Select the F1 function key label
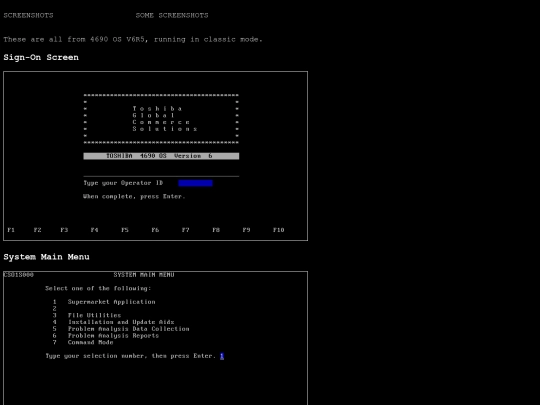 [11, 230]
